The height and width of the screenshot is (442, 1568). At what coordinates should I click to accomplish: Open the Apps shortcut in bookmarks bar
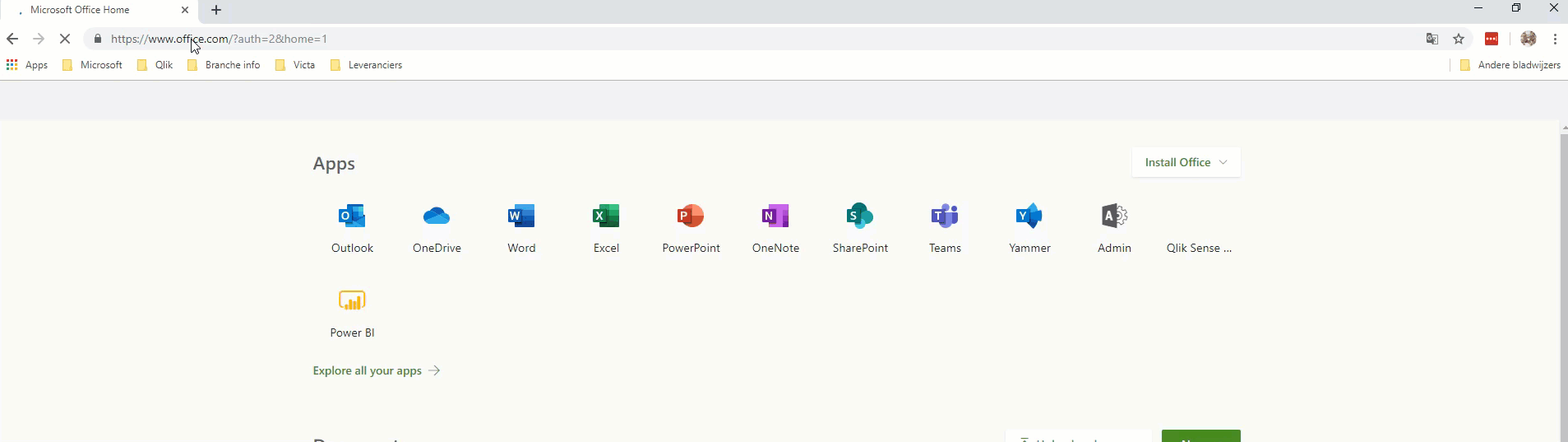pyautogui.click(x=27, y=65)
